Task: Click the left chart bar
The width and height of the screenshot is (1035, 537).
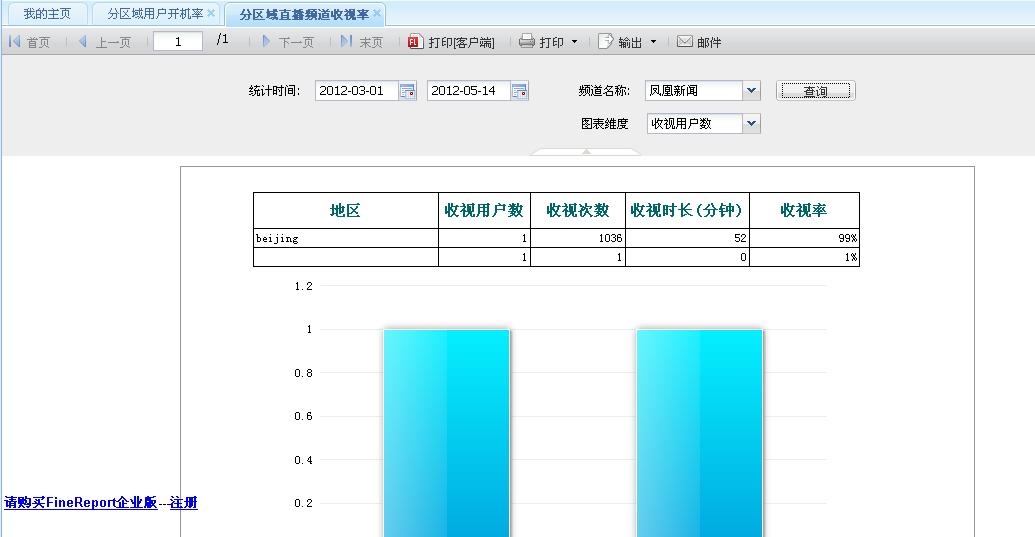Action: click(447, 433)
